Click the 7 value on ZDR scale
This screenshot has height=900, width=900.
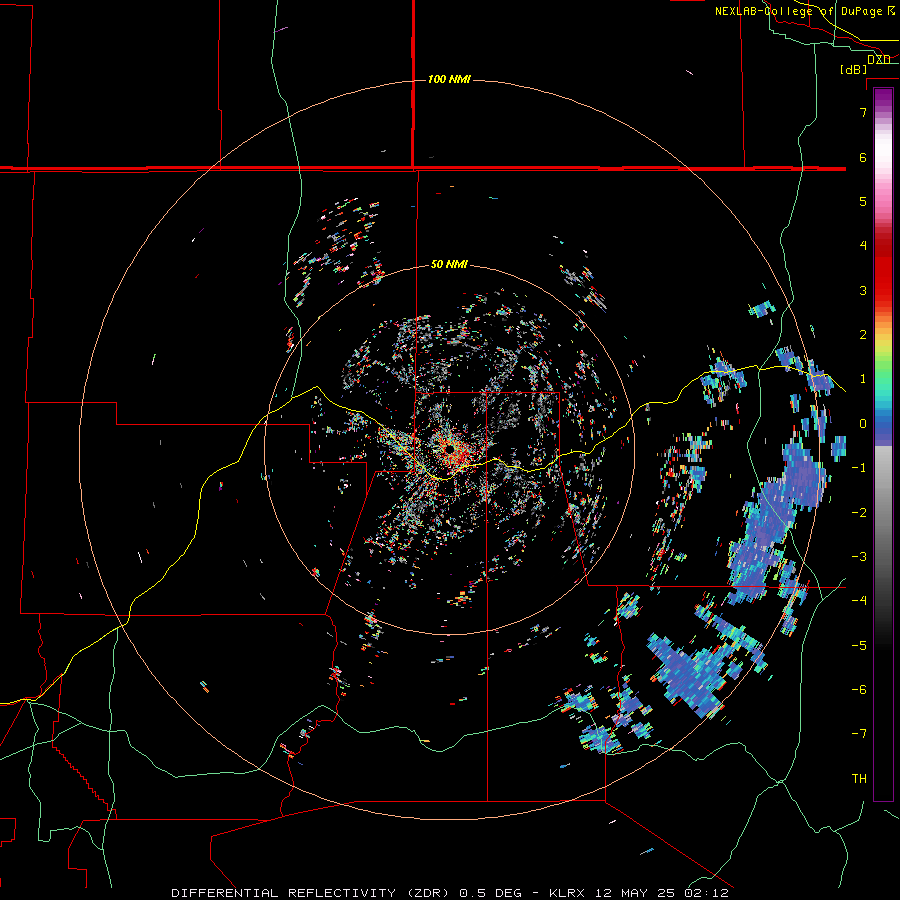point(863,112)
